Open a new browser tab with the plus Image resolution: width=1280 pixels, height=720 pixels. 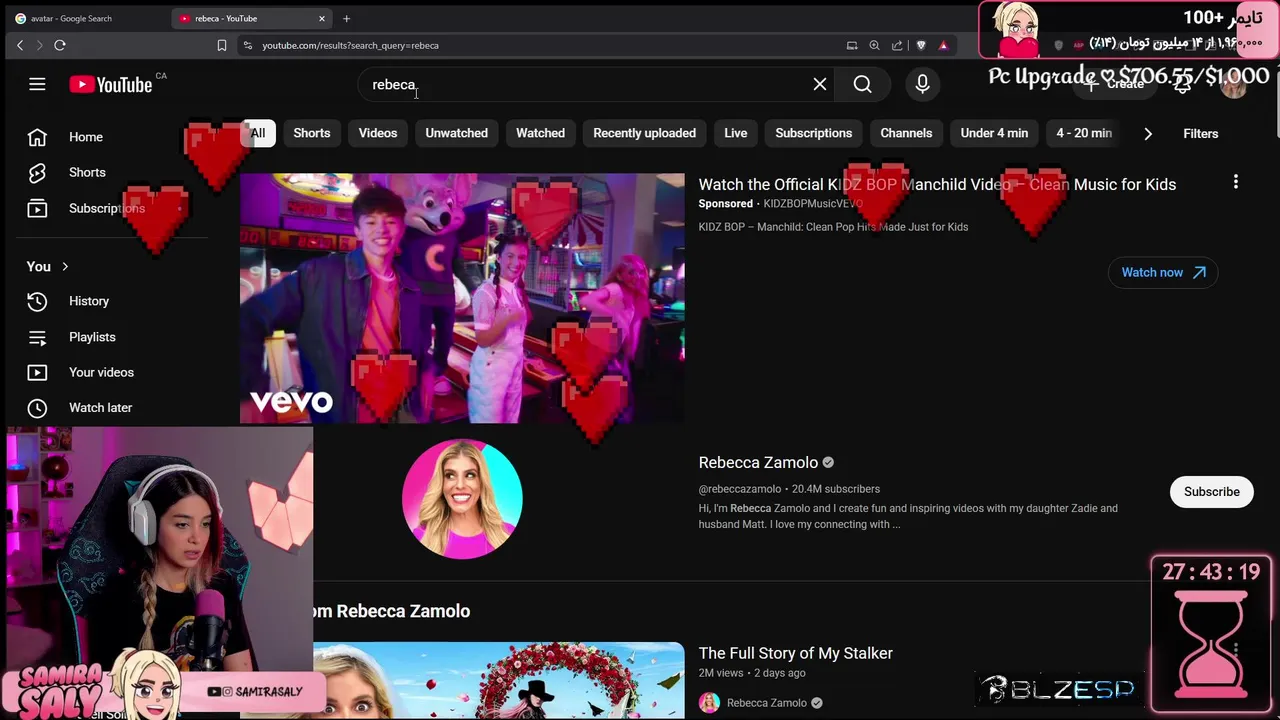pyautogui.click(x=346, y=18)
